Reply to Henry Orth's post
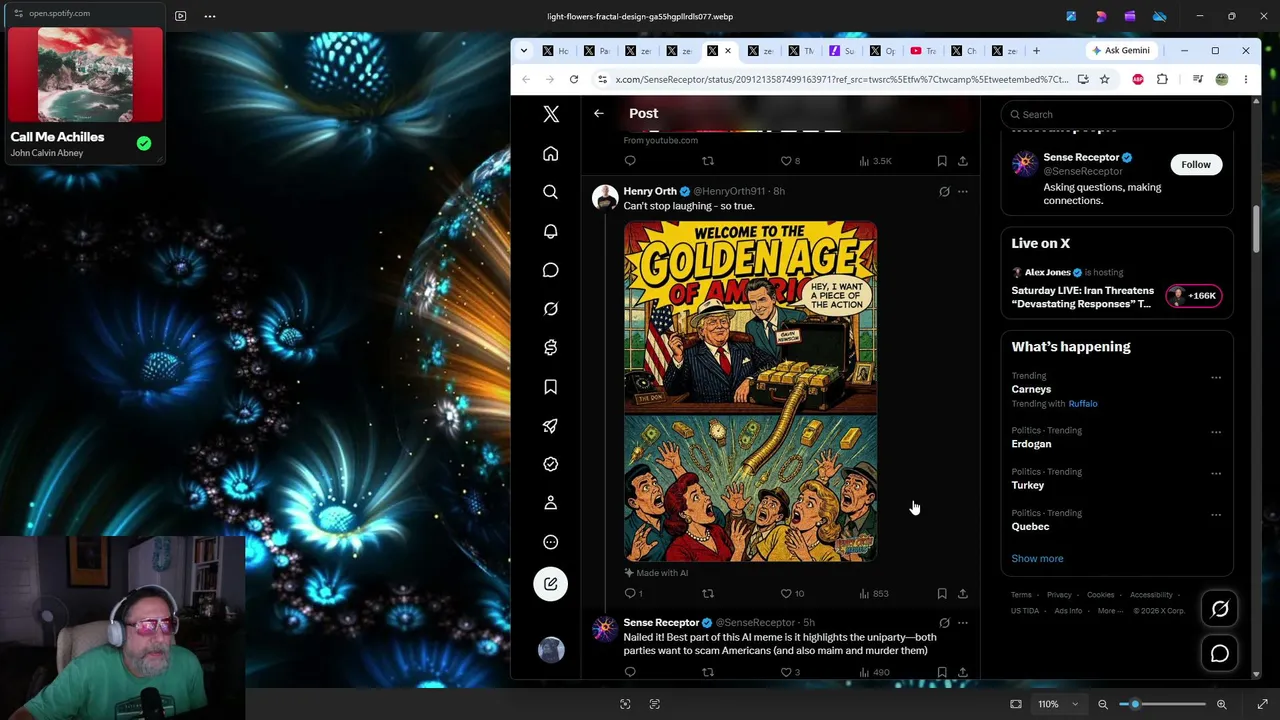This screenshot has height=720, width=1280. click(630, 594)
